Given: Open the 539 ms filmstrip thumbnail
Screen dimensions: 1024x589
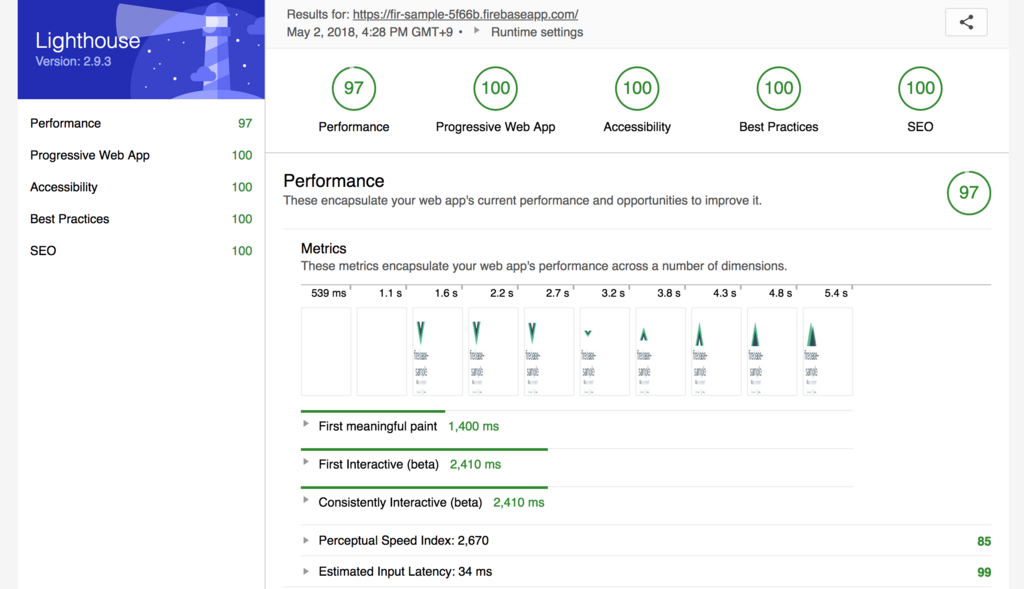Looking at the screenshot, I should 326,351.
